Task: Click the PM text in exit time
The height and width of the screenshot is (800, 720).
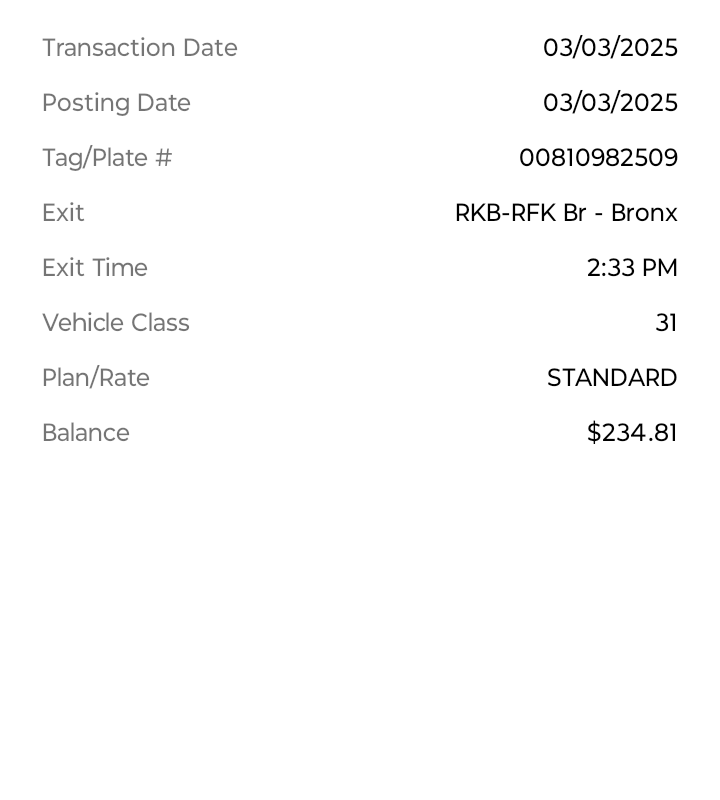Action: click(660, 268)
